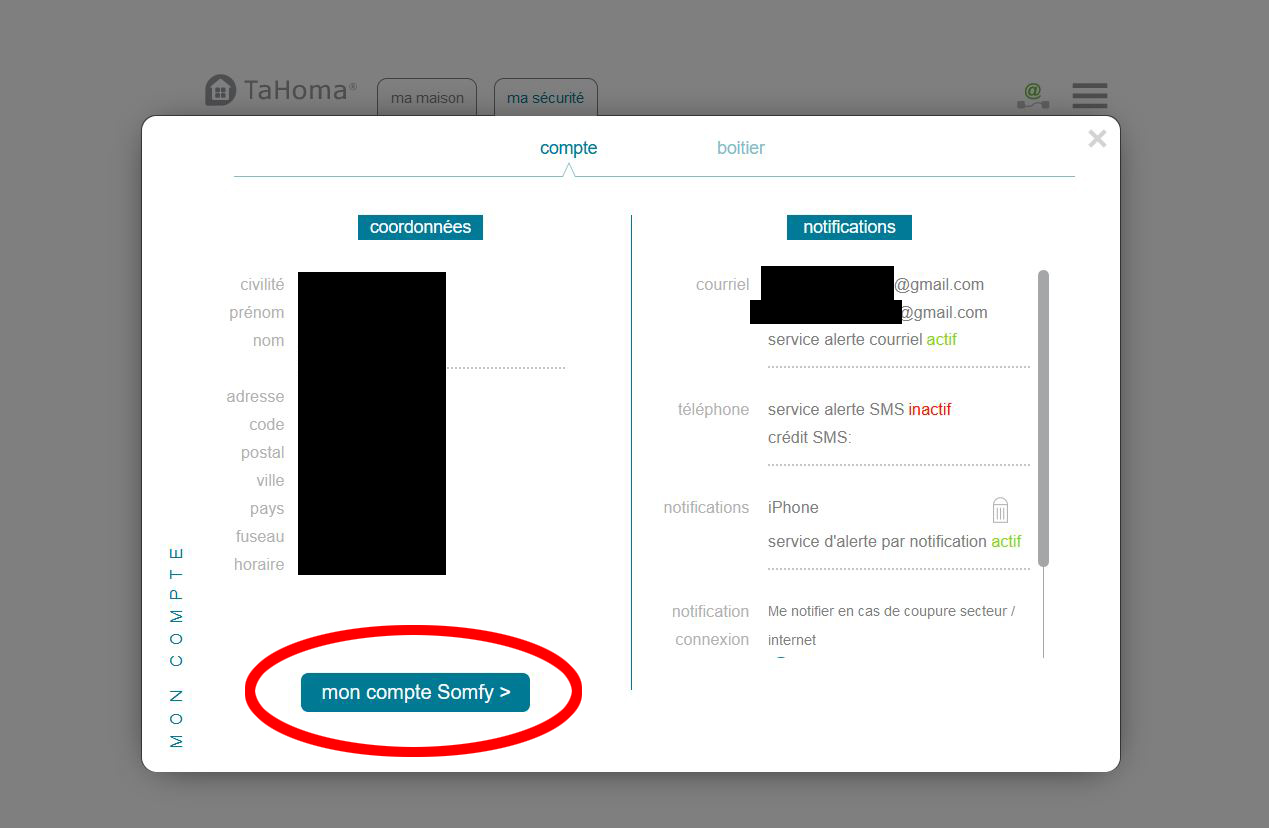Click the iPhone device entry
The image size is (1269, 828).
[x=793, y=508]
